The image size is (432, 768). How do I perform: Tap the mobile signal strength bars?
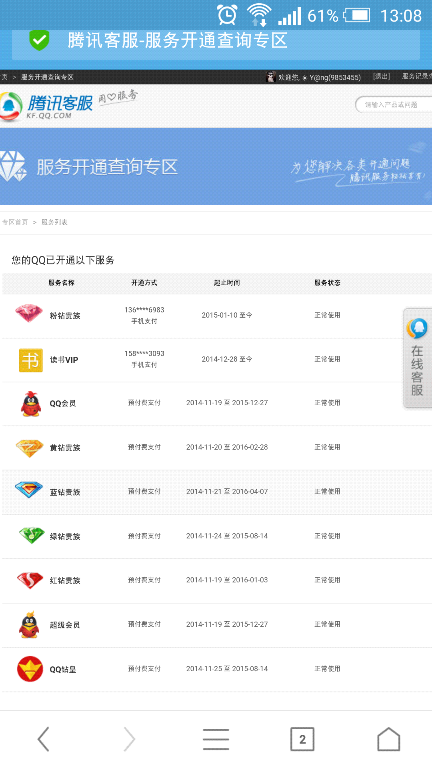(x=289, y=16)
